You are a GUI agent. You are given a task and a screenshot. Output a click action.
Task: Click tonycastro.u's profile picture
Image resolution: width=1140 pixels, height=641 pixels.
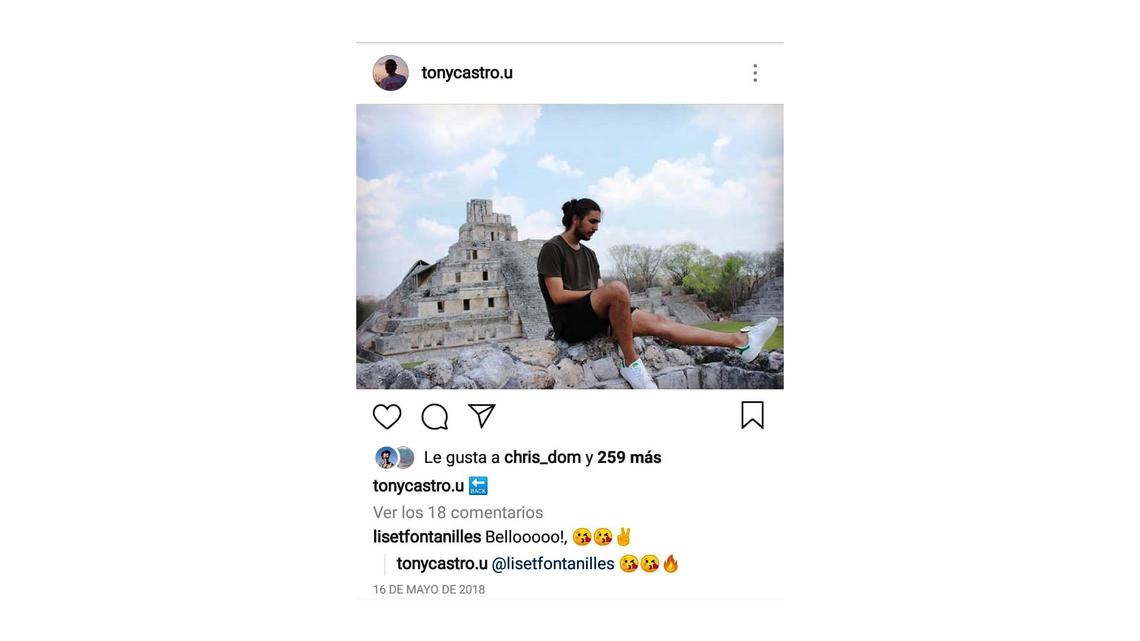[391, 71]
